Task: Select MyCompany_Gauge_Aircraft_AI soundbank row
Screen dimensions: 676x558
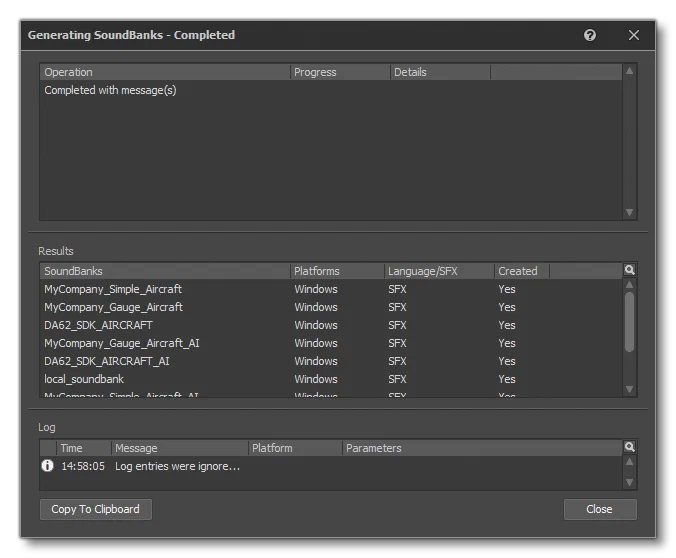Action: 331,343
